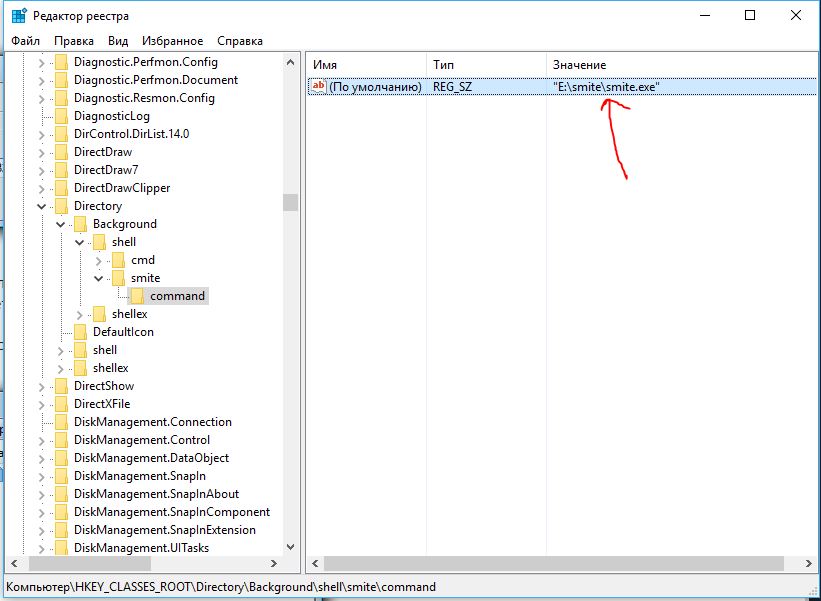This screenshot has width=821, height=601.
Task: Open the Правка menu
Action: [74, 41]
